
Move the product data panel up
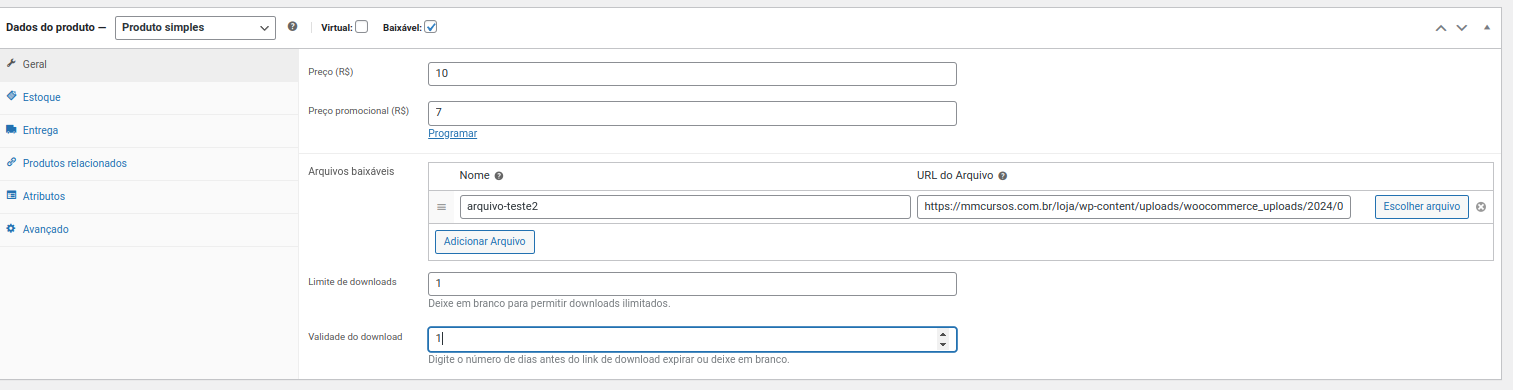click(x=1441, y=28)
